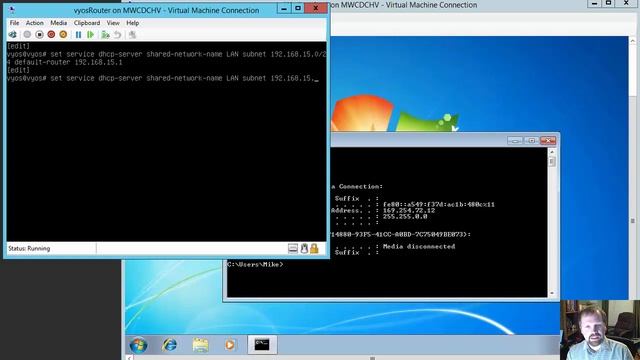640x360 pixels.
Task: Open the View menu
Action: click(113, 23)
